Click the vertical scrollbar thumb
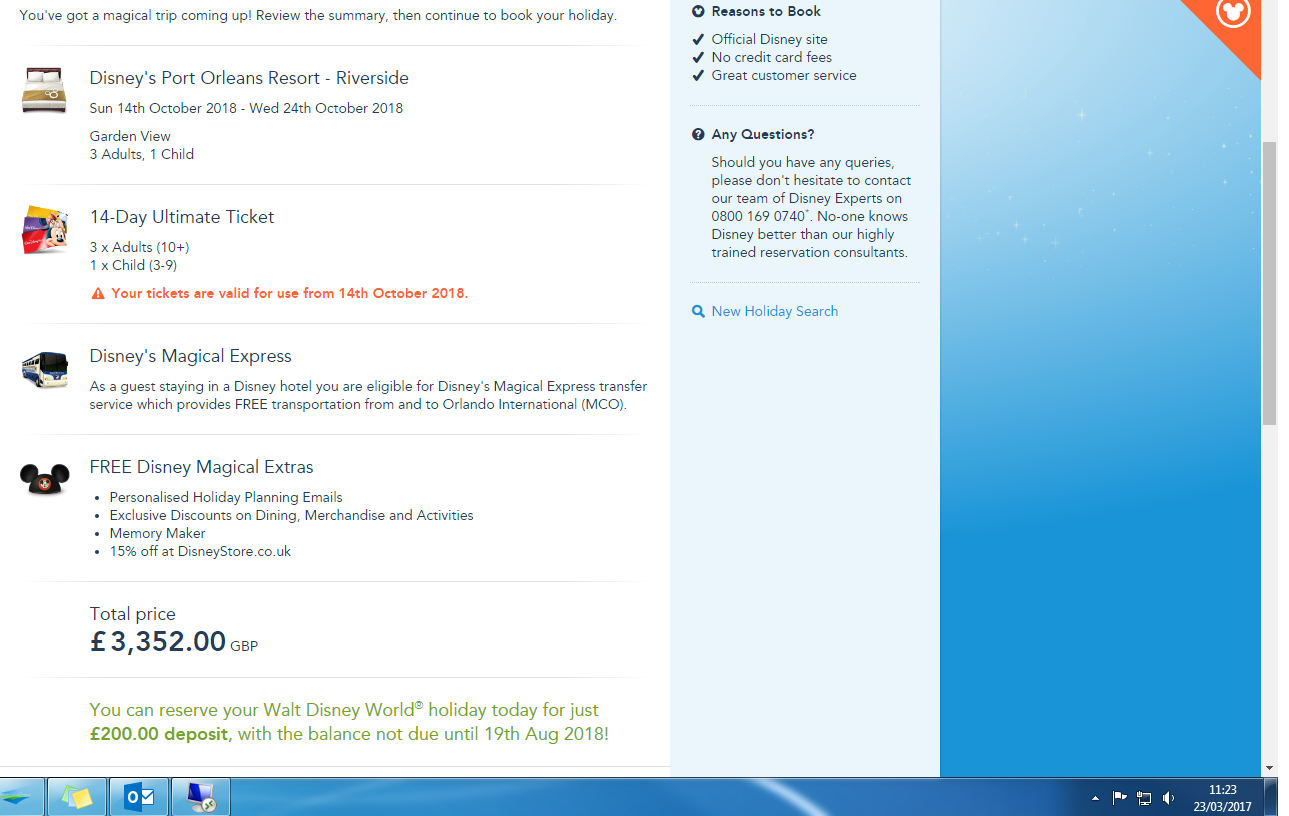This screenshot has width=1289, height=816. [x=1270, y=283]
